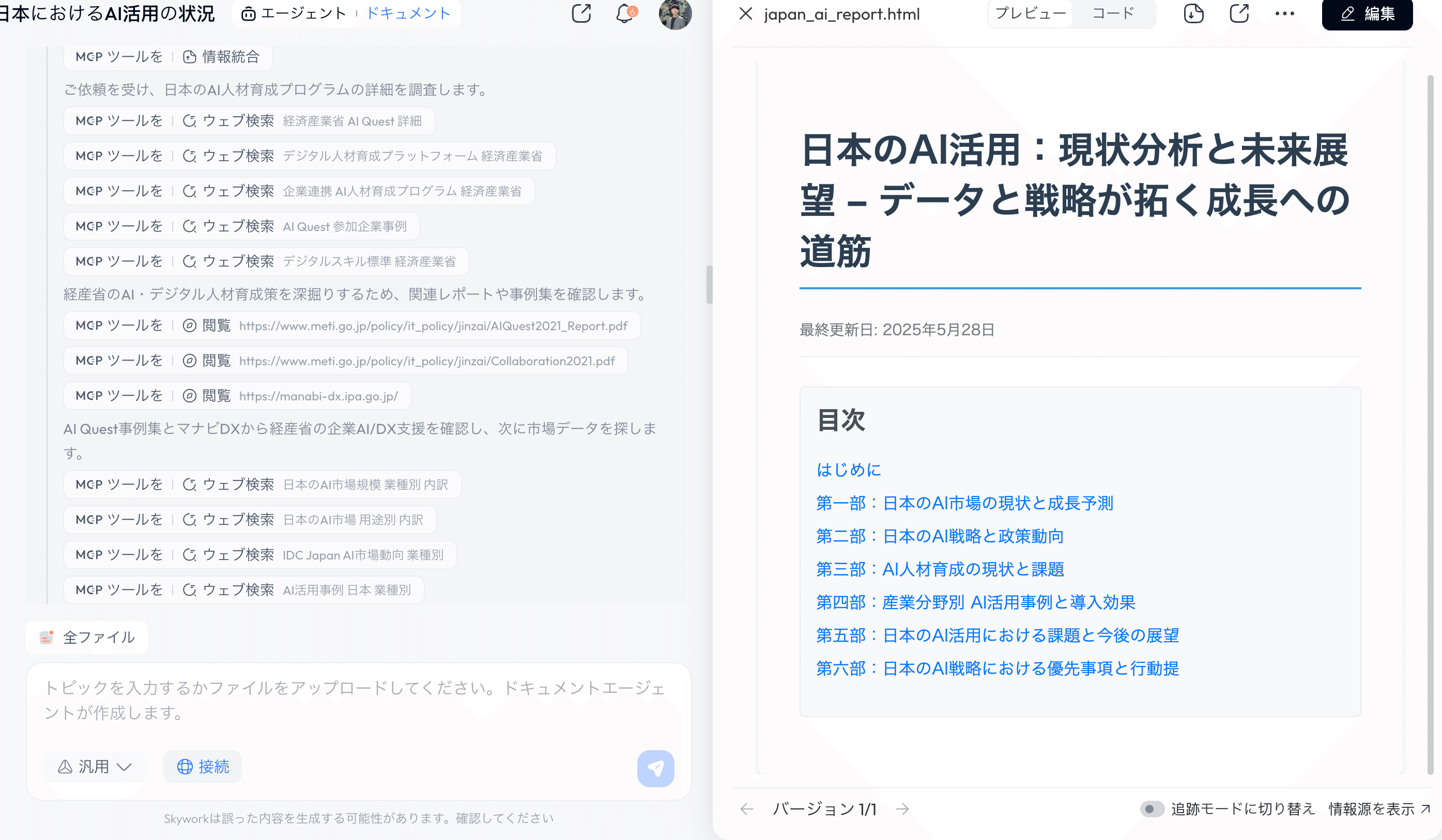Viewport: 1442px width, 840px height.
Task: Open the three-dot more options menu
Action: click(x=1285, y=13)
